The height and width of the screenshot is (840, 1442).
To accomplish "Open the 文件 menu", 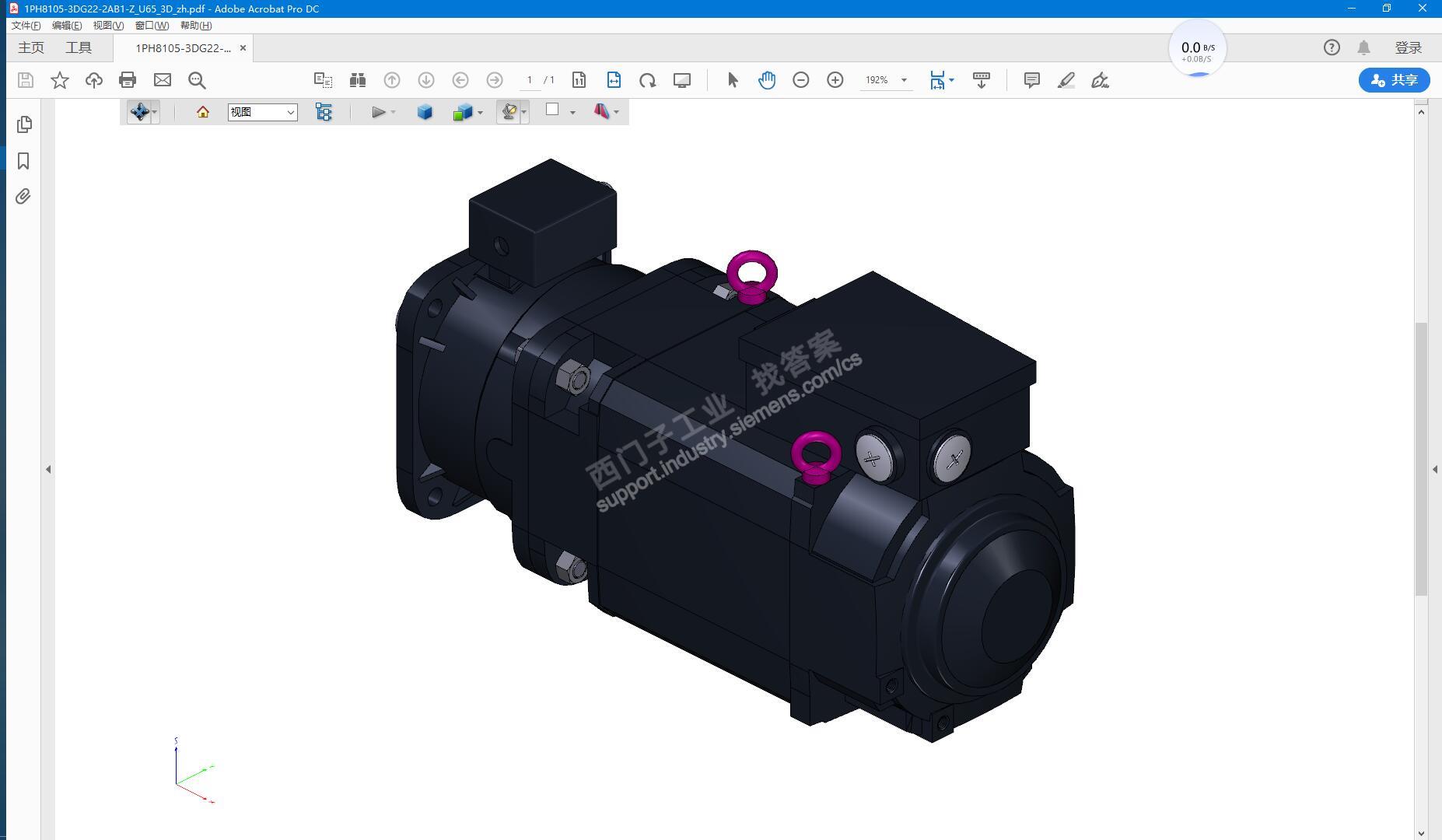I will click(x=26, y=26).
